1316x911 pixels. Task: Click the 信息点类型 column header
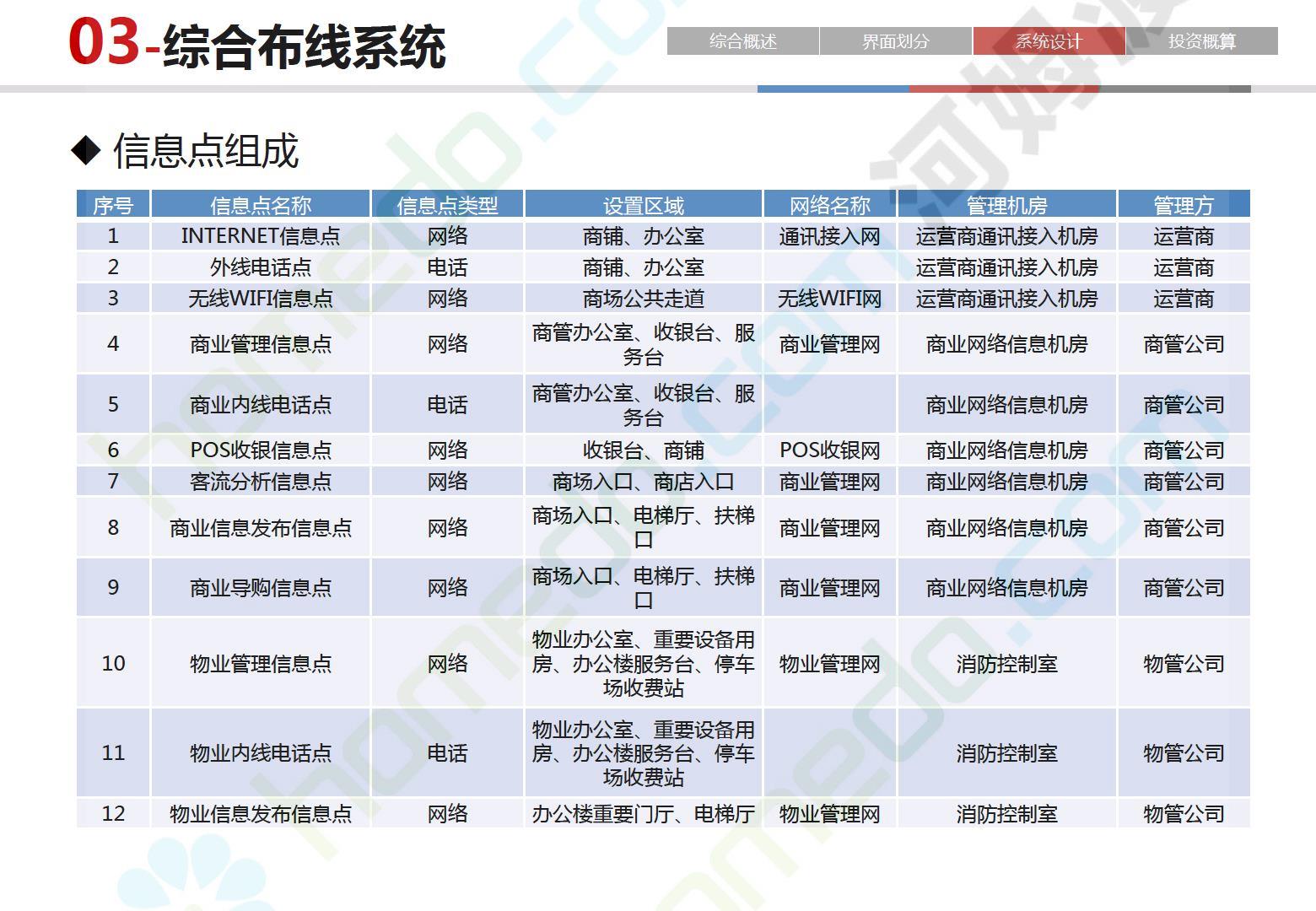(447, 205)
